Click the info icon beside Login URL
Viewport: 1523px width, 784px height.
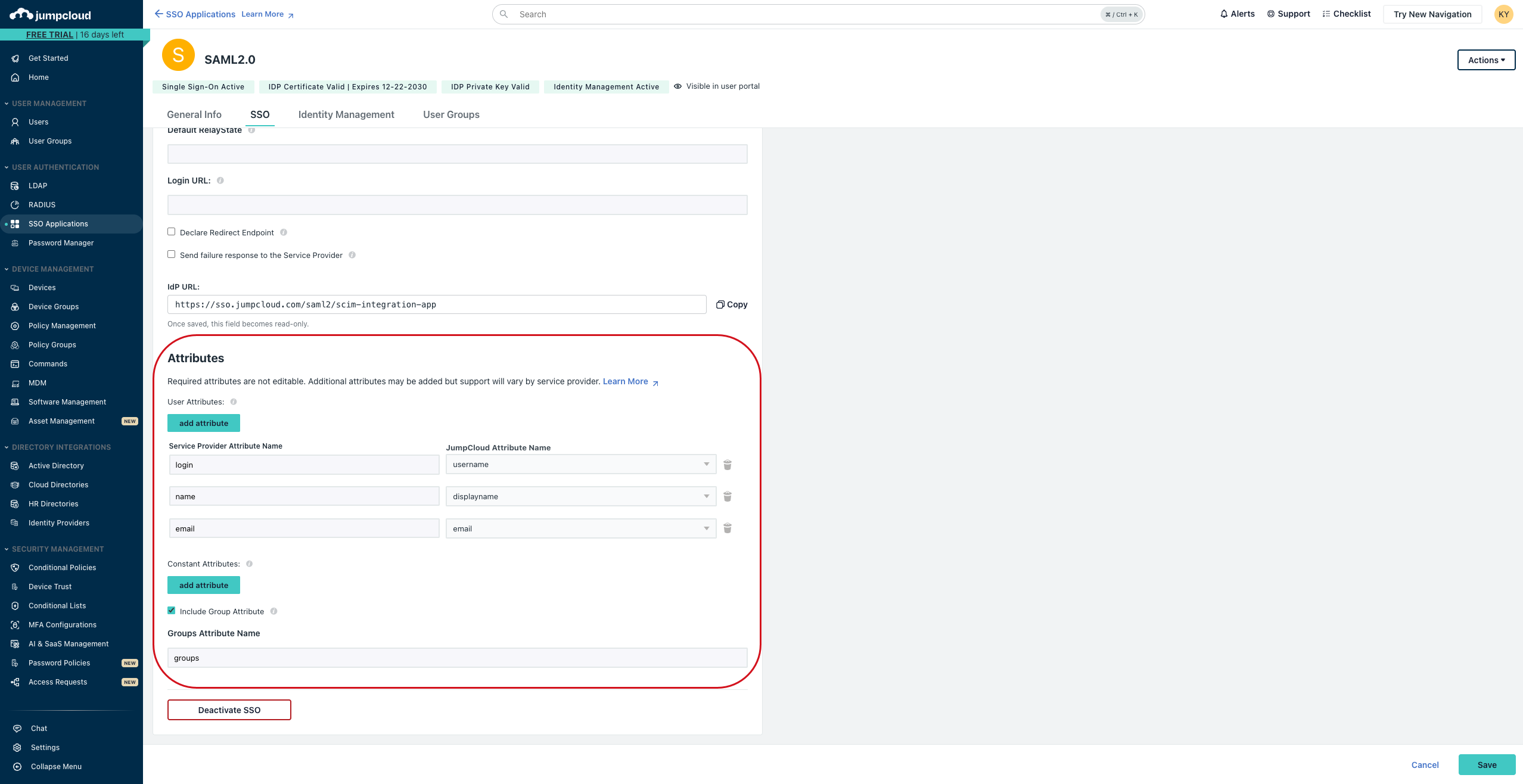pyautogui.click(x=220, y=181)
